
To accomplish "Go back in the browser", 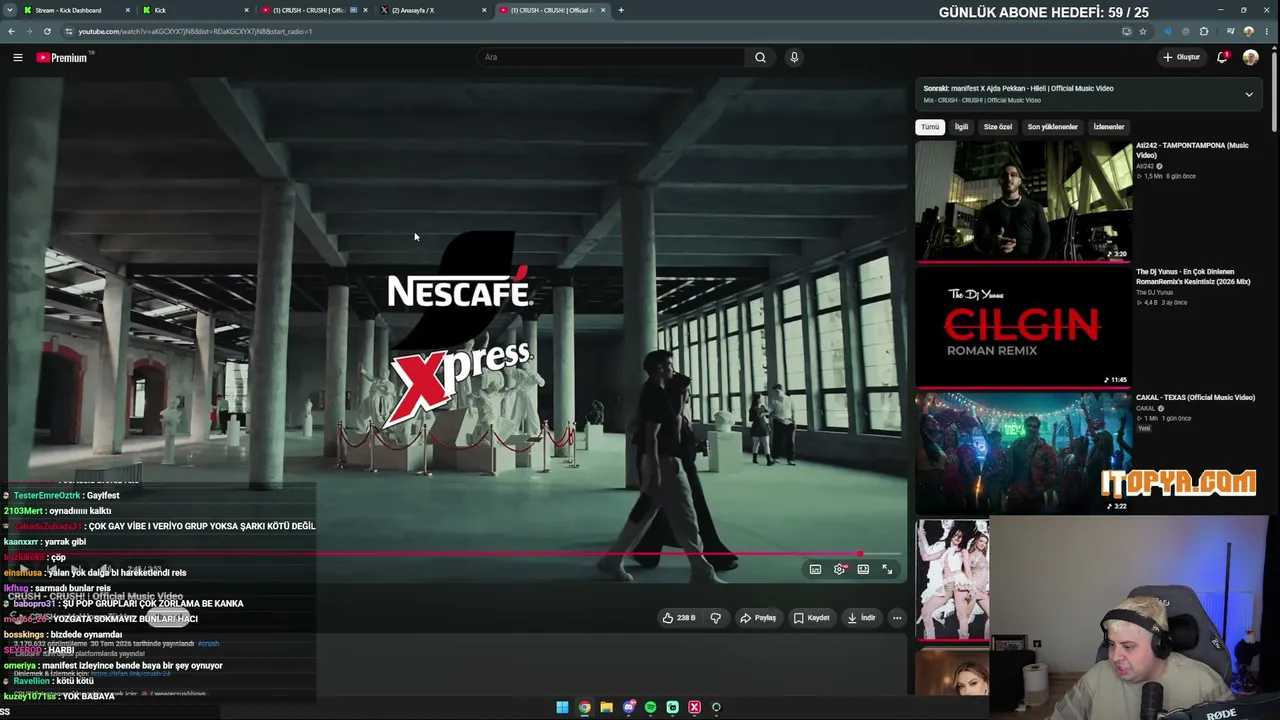I will coord(11,31).
